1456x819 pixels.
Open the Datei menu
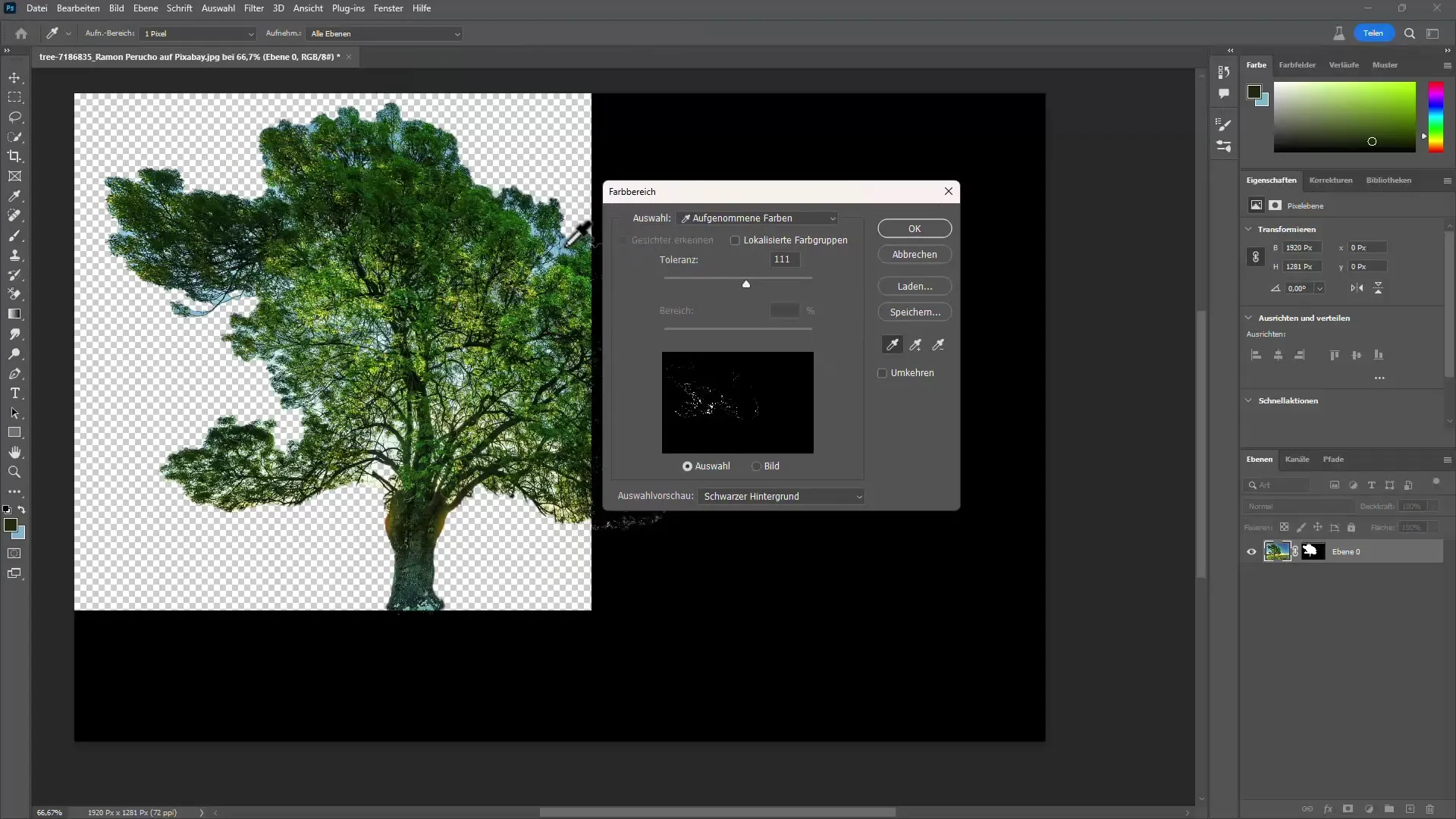tap(36, 8)
